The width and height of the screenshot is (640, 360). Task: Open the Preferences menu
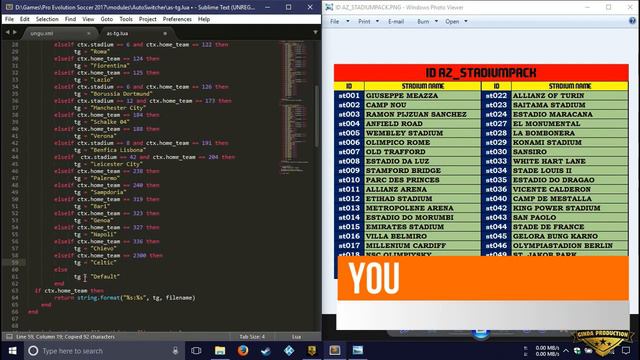(x=177, y=19)
